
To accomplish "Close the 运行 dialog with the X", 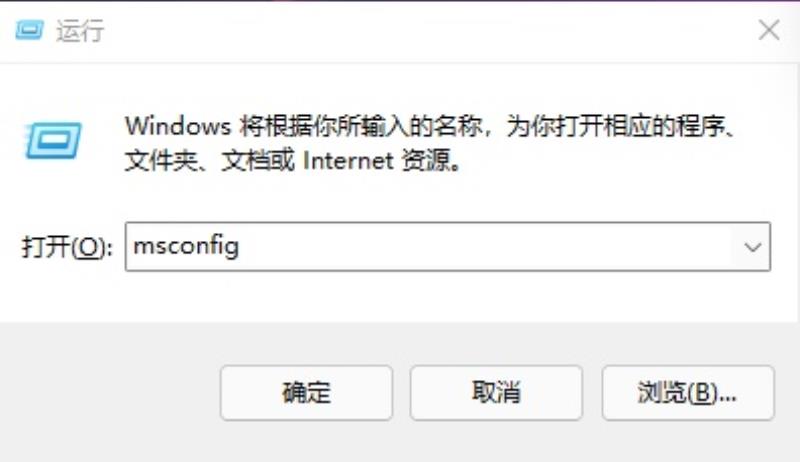I will (769, 30).
